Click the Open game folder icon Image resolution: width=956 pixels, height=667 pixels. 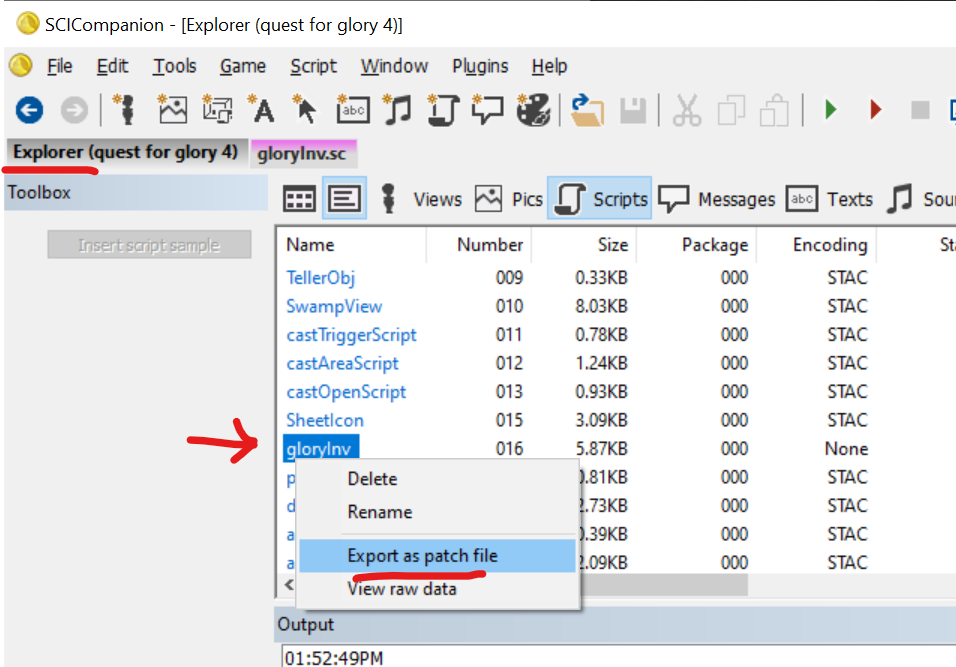point(587,110)
